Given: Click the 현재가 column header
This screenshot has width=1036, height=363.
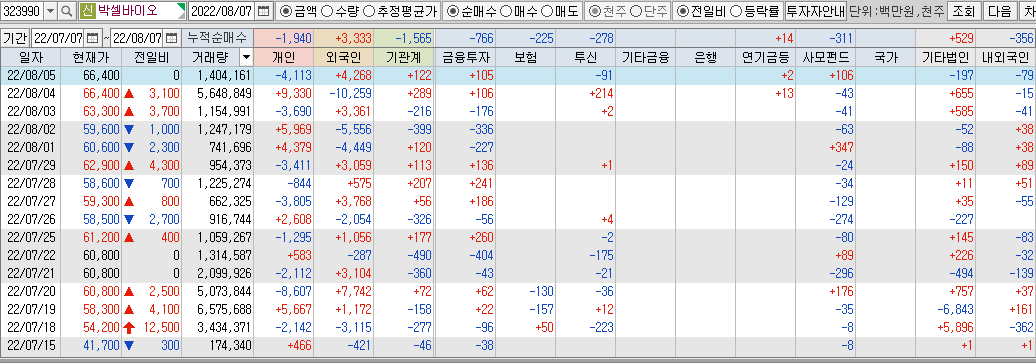Looking at the screenshot, I should pos(91,58).
